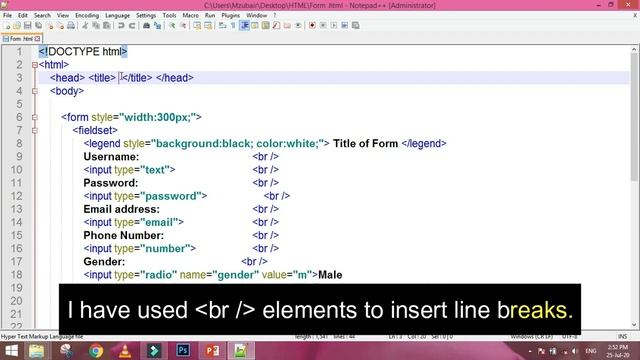Click Save Recorded Macro icon

tap(356, 25)
